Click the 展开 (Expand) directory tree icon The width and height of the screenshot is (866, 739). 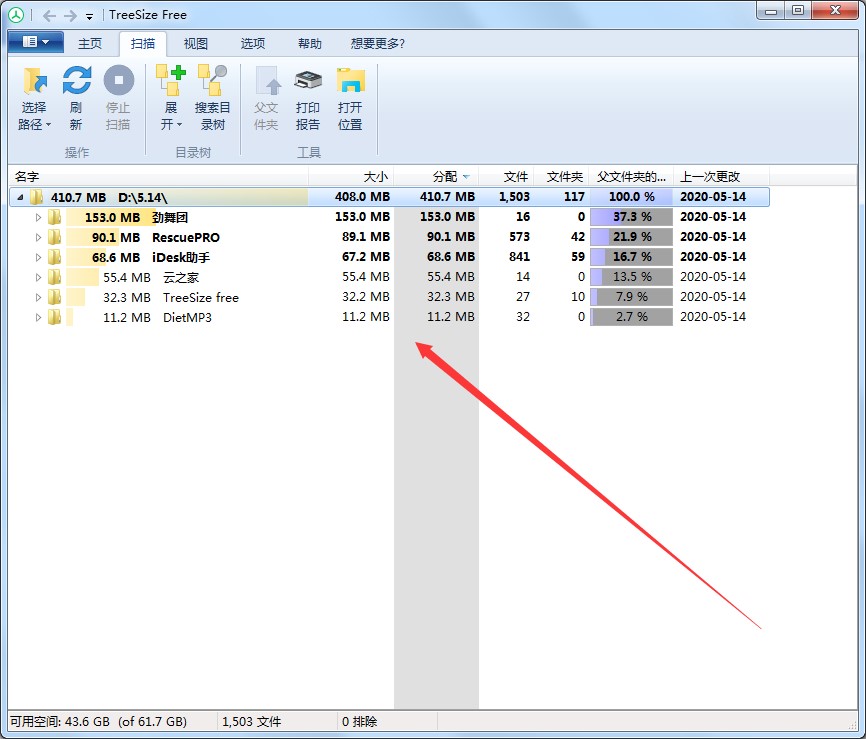[169, 96]
